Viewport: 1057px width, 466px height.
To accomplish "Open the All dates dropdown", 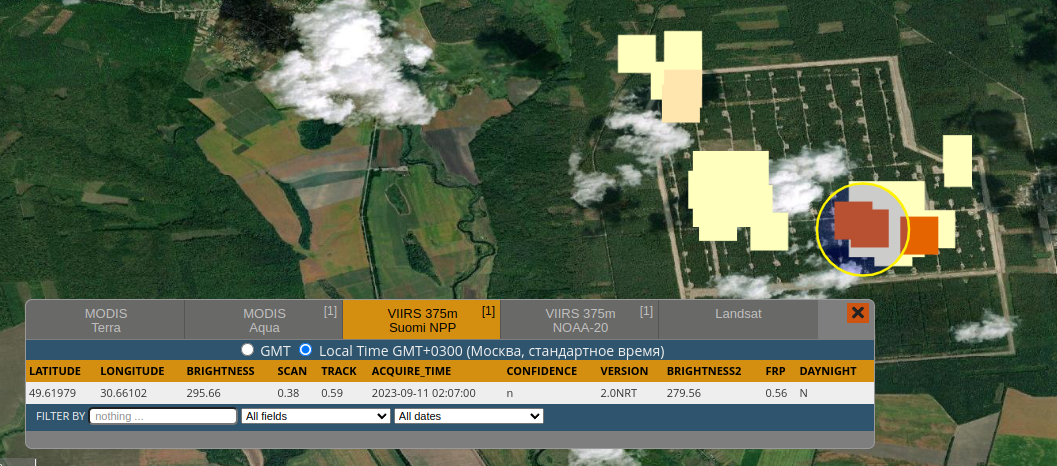I will tap(469, 416).
